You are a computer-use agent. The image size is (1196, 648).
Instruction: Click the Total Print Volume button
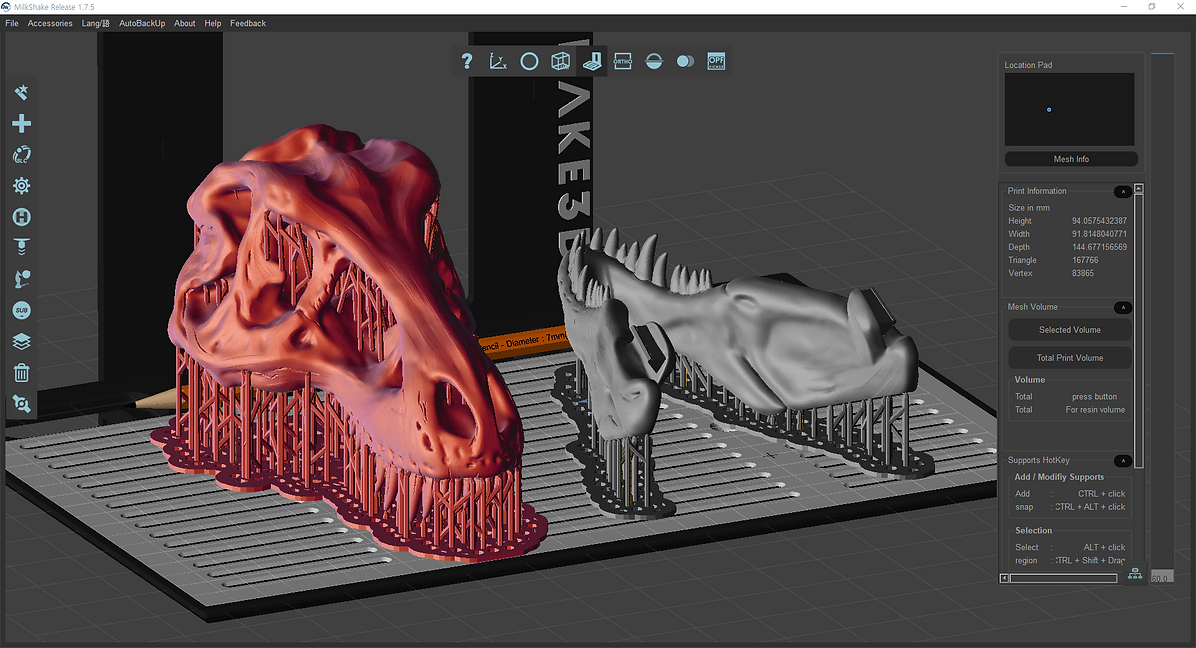[1069, 358]
